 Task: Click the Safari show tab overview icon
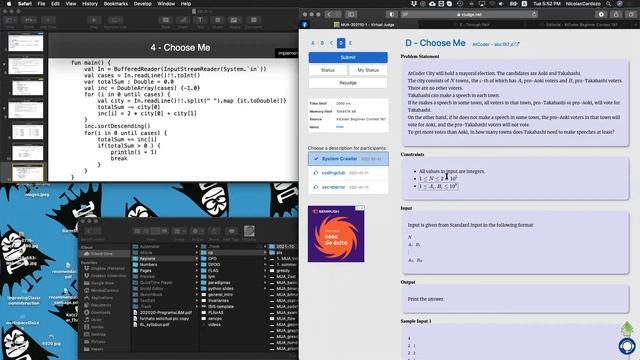[x=631, y=14]
